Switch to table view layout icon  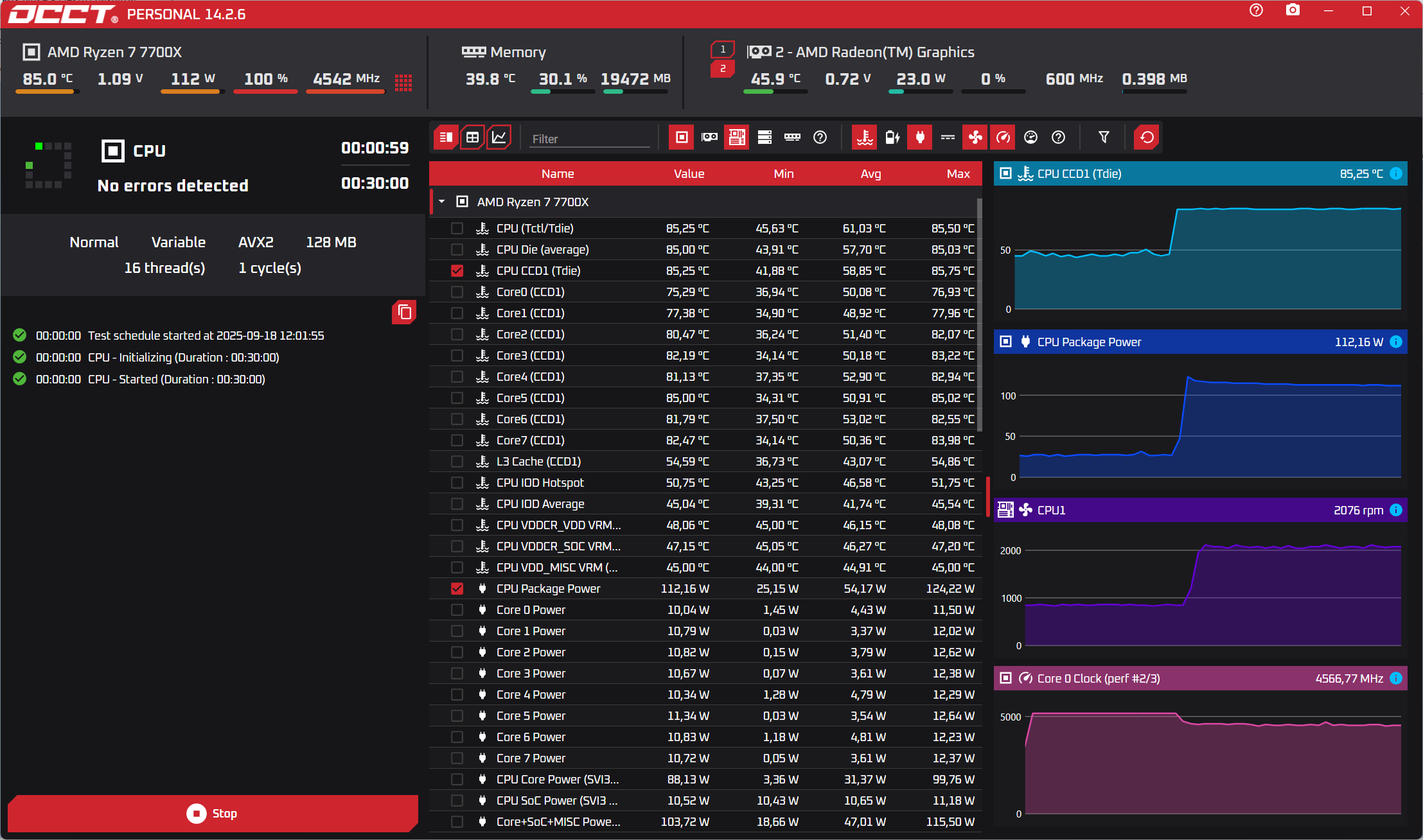[472, 137]
